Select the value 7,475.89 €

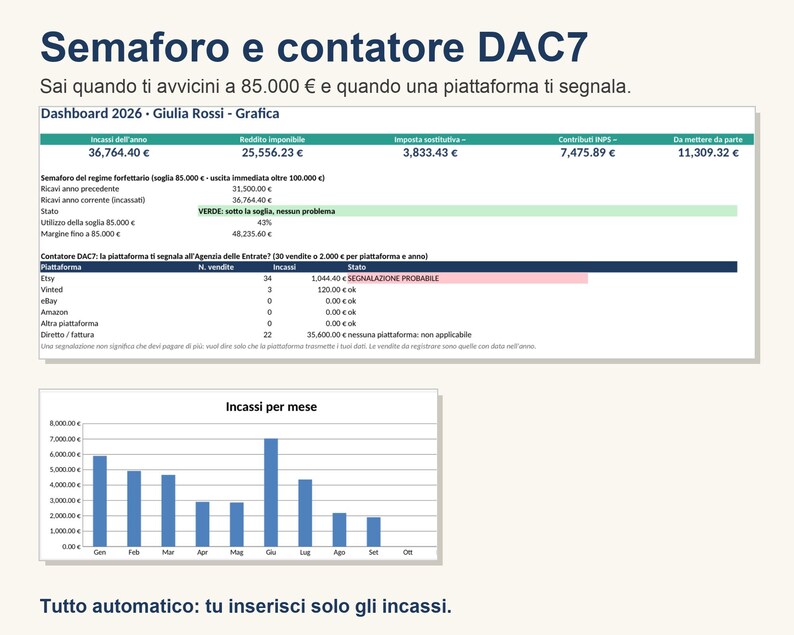tap(588, 152)
